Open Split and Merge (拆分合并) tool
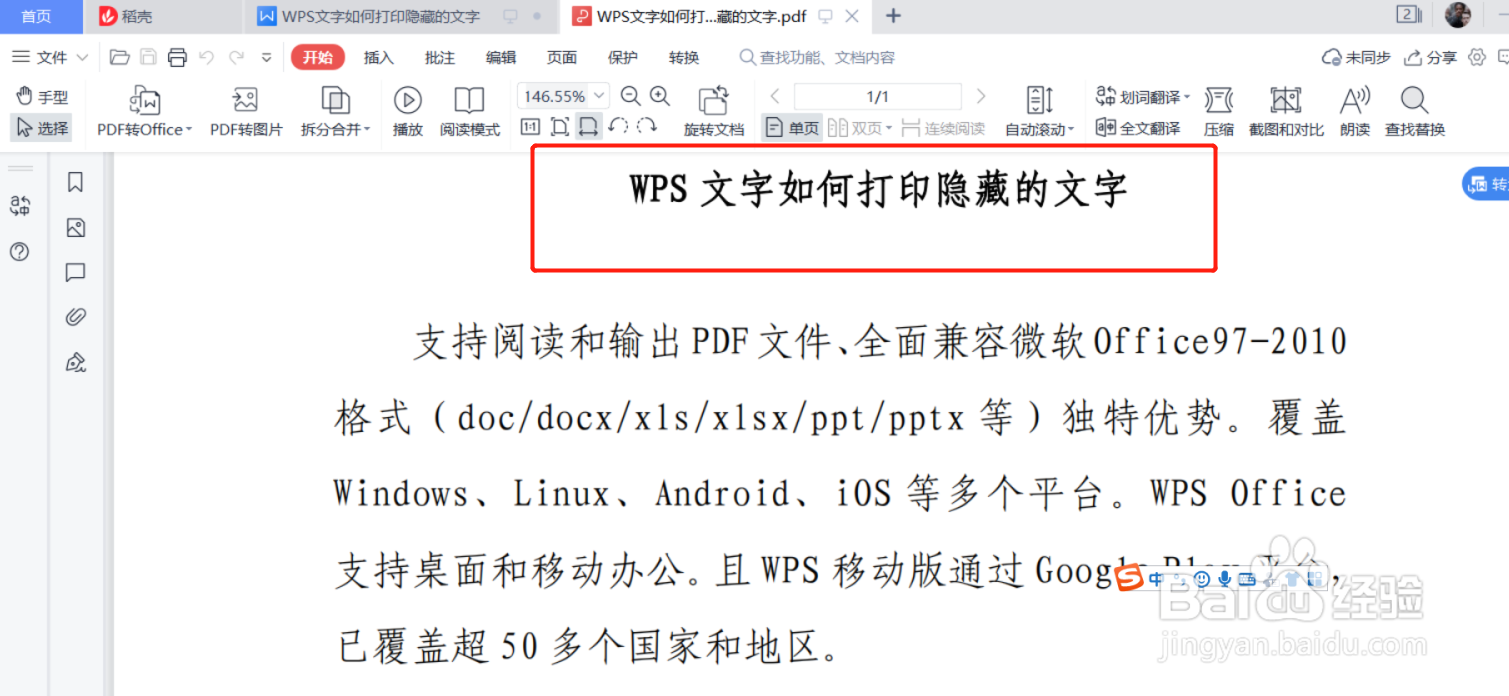The height and width of the screenshot is (696, 1509). coord(336,111)
